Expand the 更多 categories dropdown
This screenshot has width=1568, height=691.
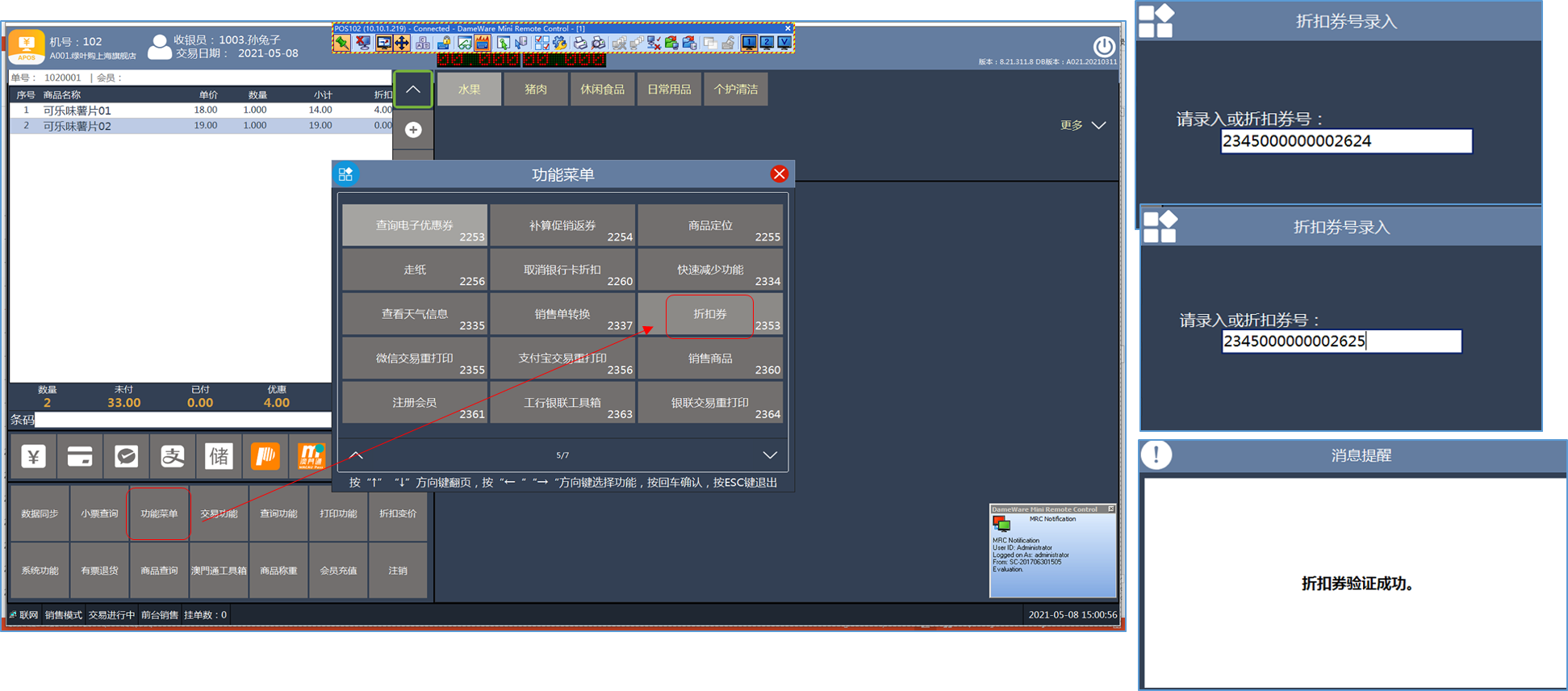point(1083,125)
